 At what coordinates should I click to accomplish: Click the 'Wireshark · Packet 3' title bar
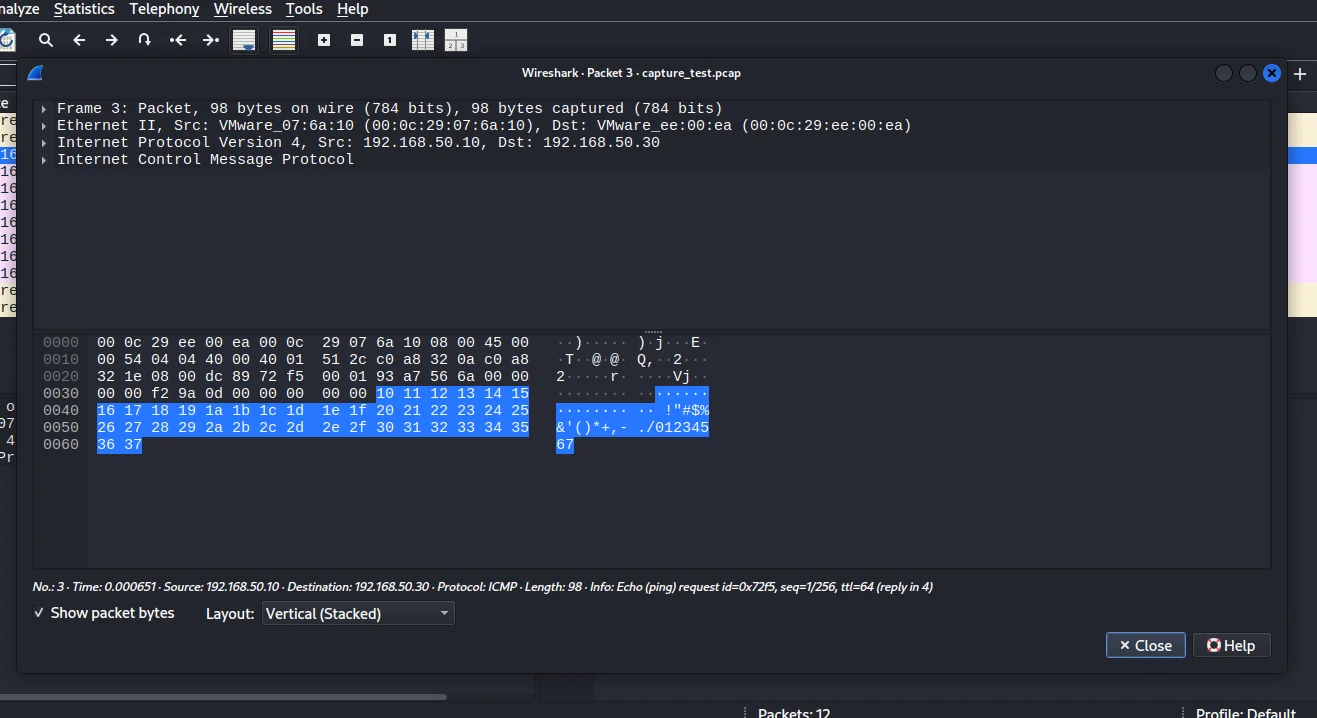pos(631,73)
